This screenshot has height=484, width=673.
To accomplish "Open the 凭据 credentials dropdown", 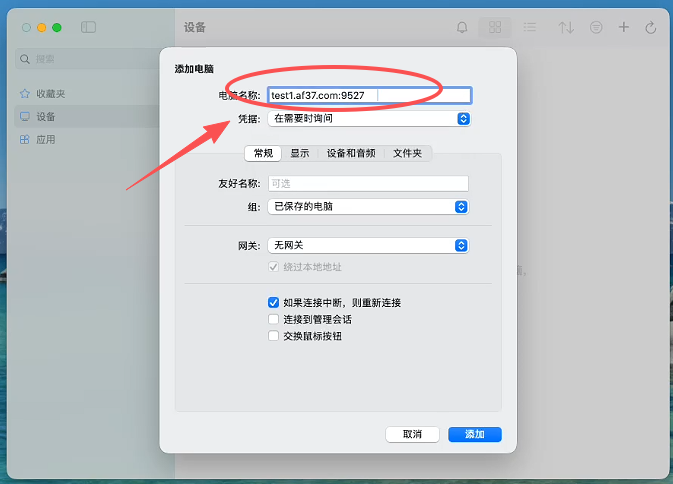I will pos(368,118).
